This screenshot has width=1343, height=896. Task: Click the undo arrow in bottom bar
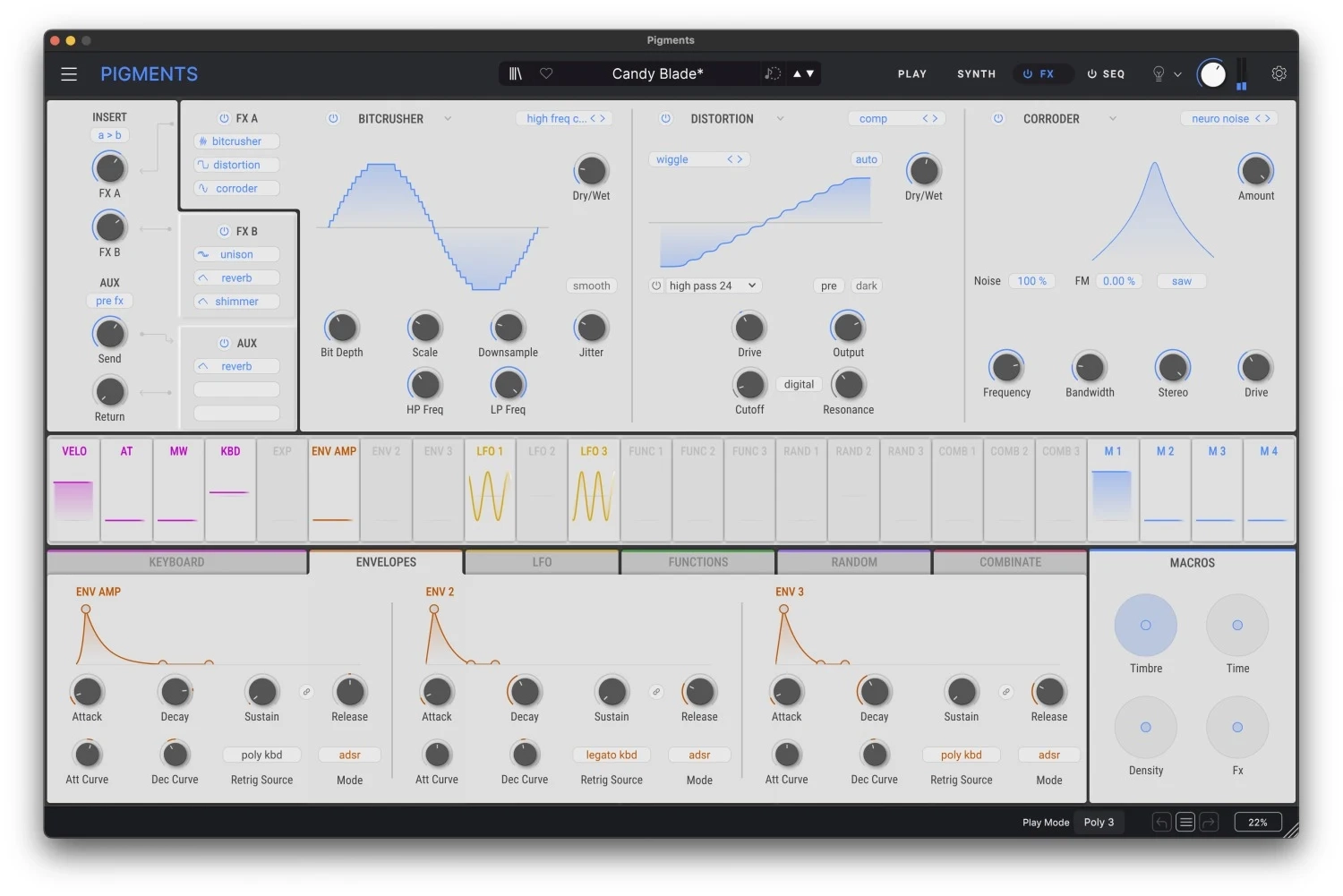click(x=1161, y=822)
